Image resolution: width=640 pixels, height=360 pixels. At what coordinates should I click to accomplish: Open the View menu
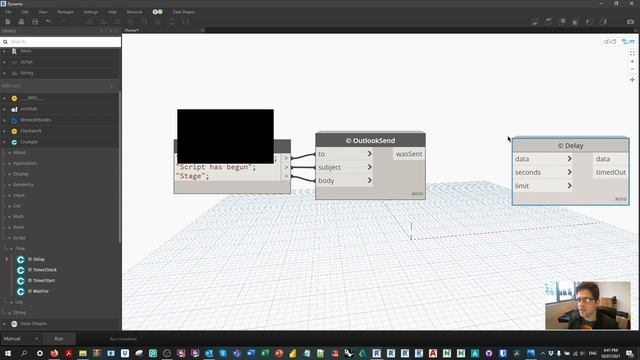[x=42, y=12]
